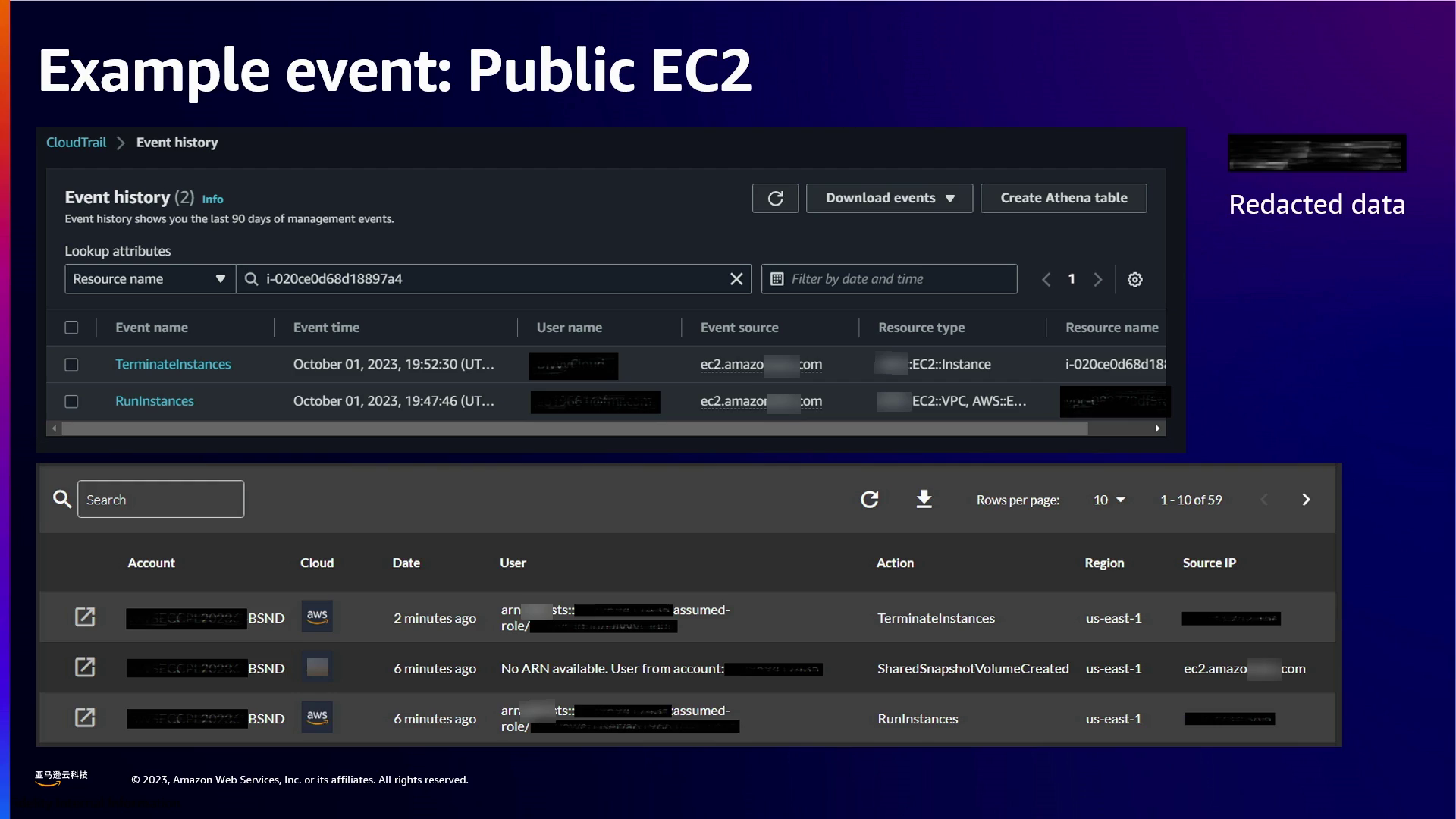Check the RunInstances event row
Screen dimensions: 1456x819
click(71, 401)
